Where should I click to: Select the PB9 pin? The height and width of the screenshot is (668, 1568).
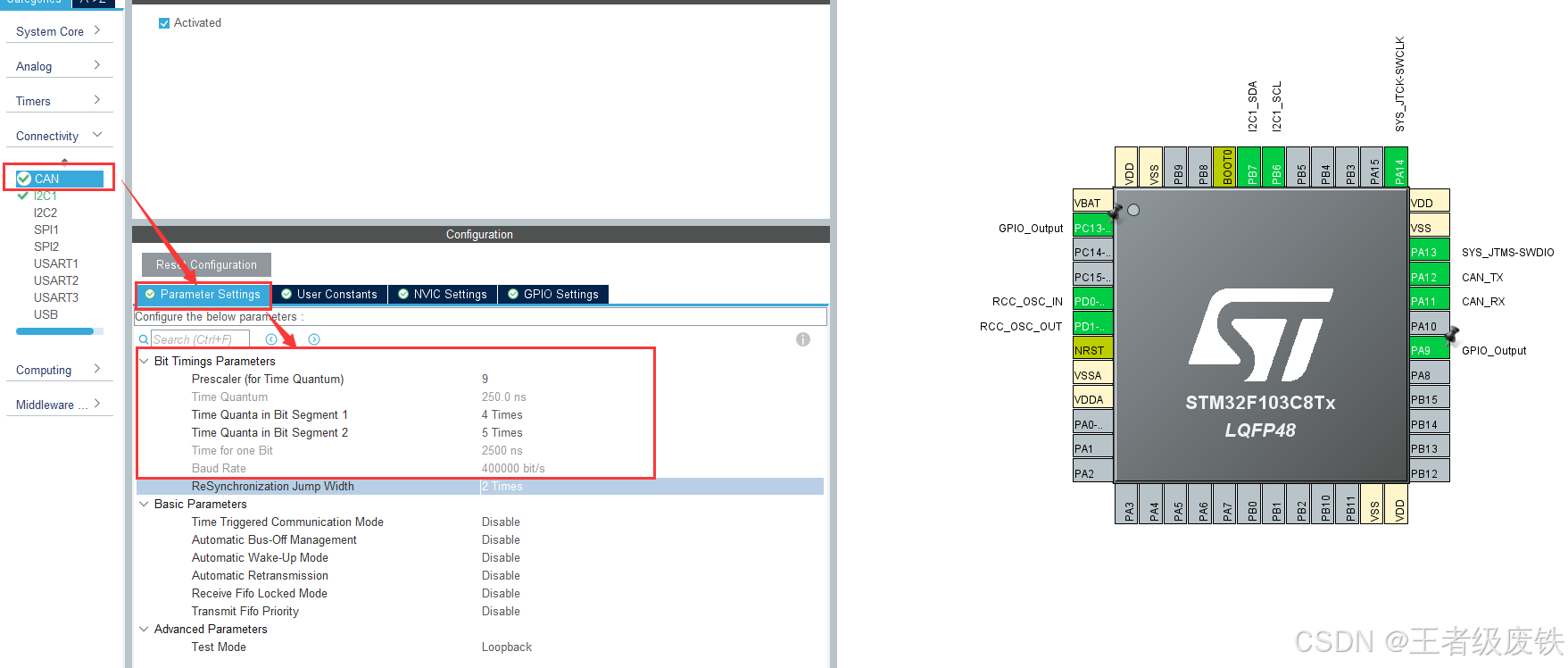(x=1175, y=167)
